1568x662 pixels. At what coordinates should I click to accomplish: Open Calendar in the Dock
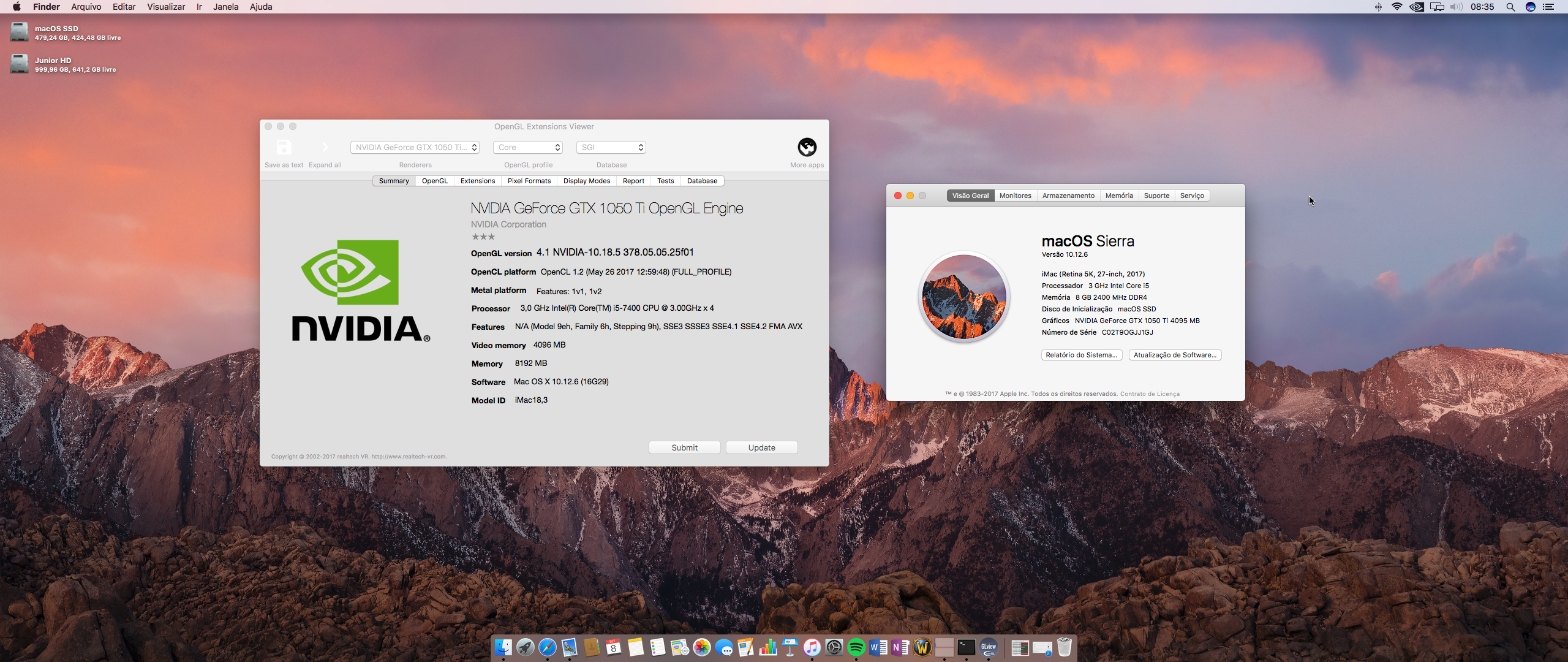tap(614, 647)
